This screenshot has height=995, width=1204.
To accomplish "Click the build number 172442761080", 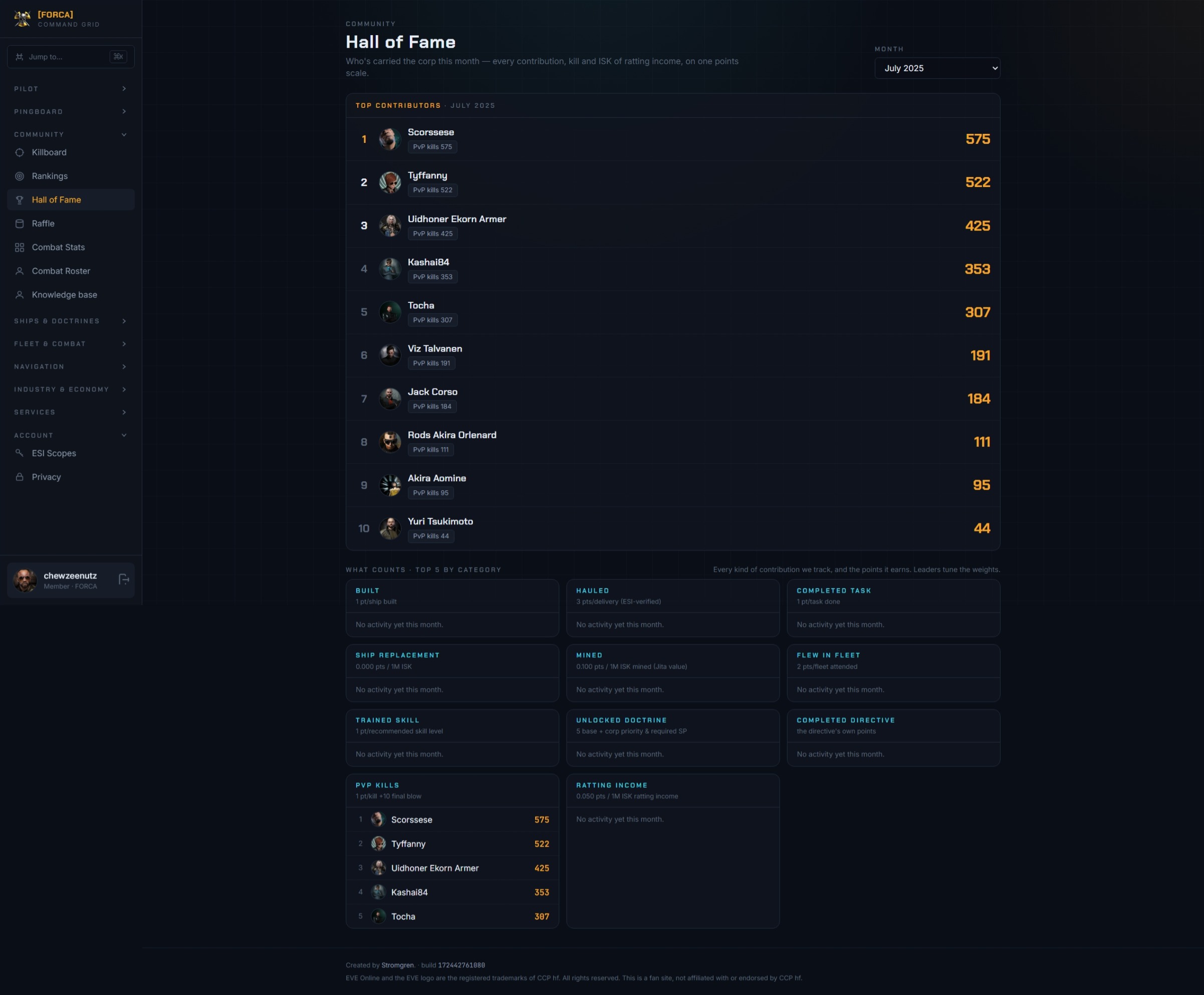I will click(461, 965).
